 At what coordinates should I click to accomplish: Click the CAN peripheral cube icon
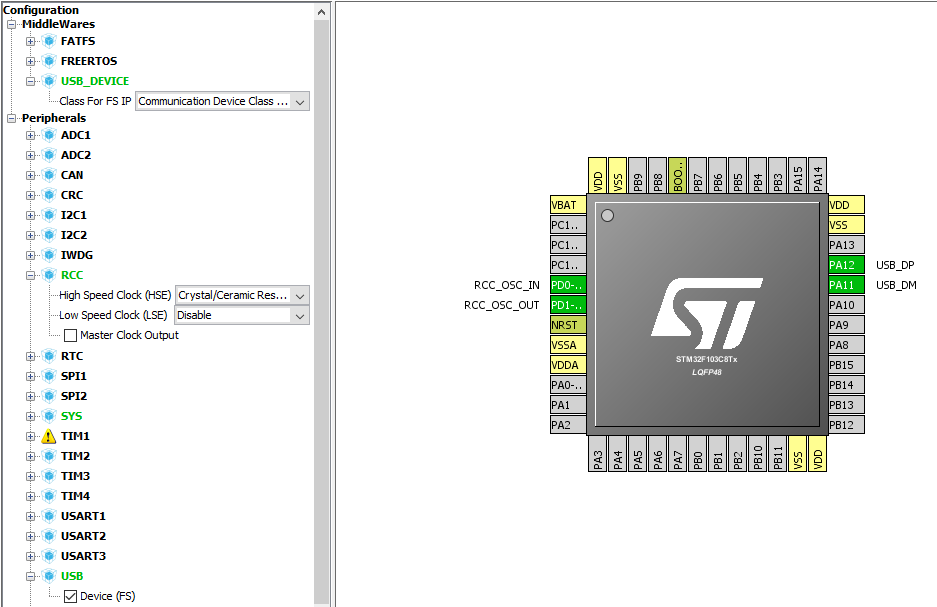point(50,175)
